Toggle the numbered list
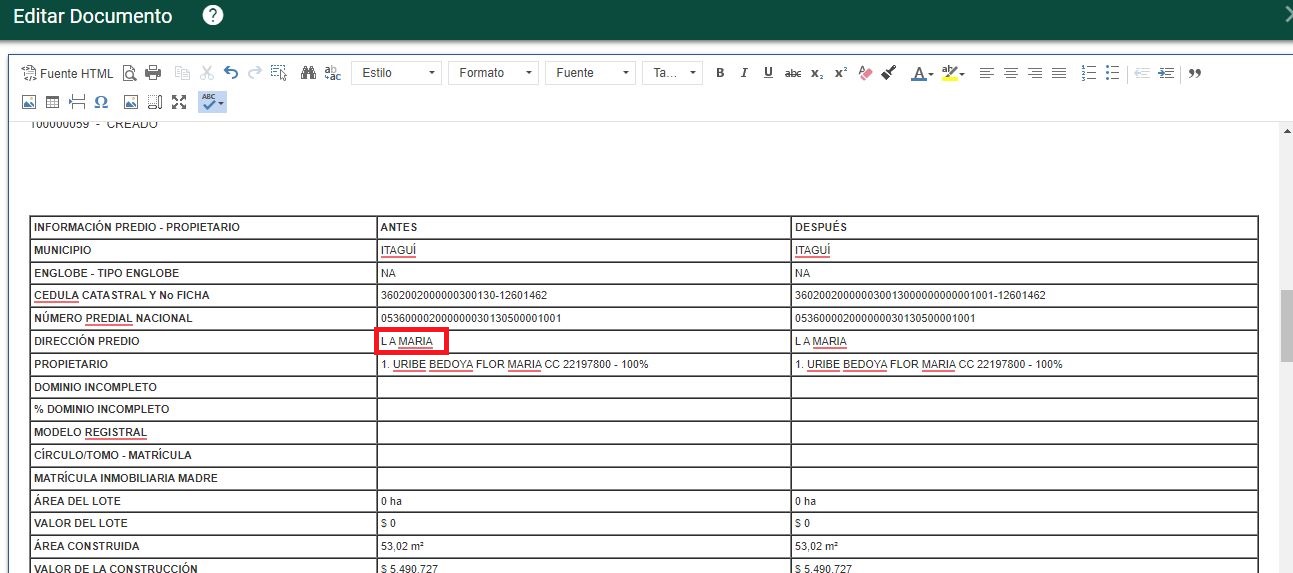The height and width of the screenshot is (573, 1293). pos(1089,73)
